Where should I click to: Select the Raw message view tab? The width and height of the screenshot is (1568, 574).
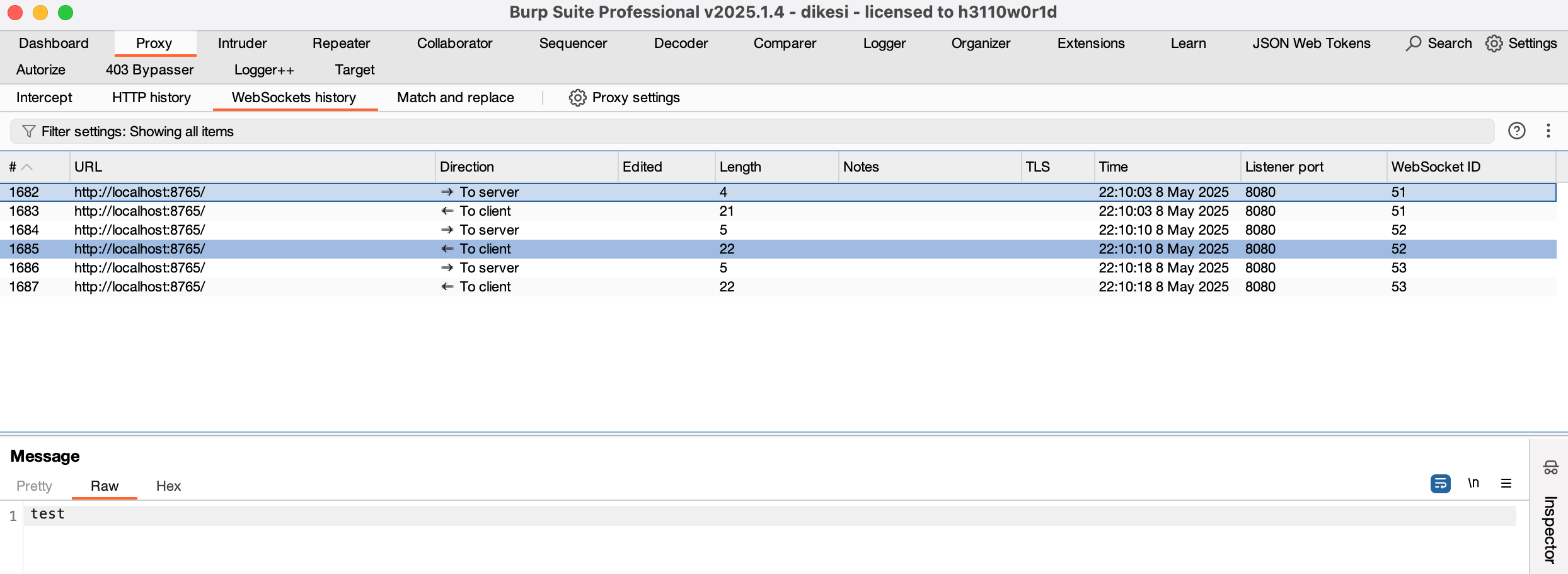click(x=105, y=486)
